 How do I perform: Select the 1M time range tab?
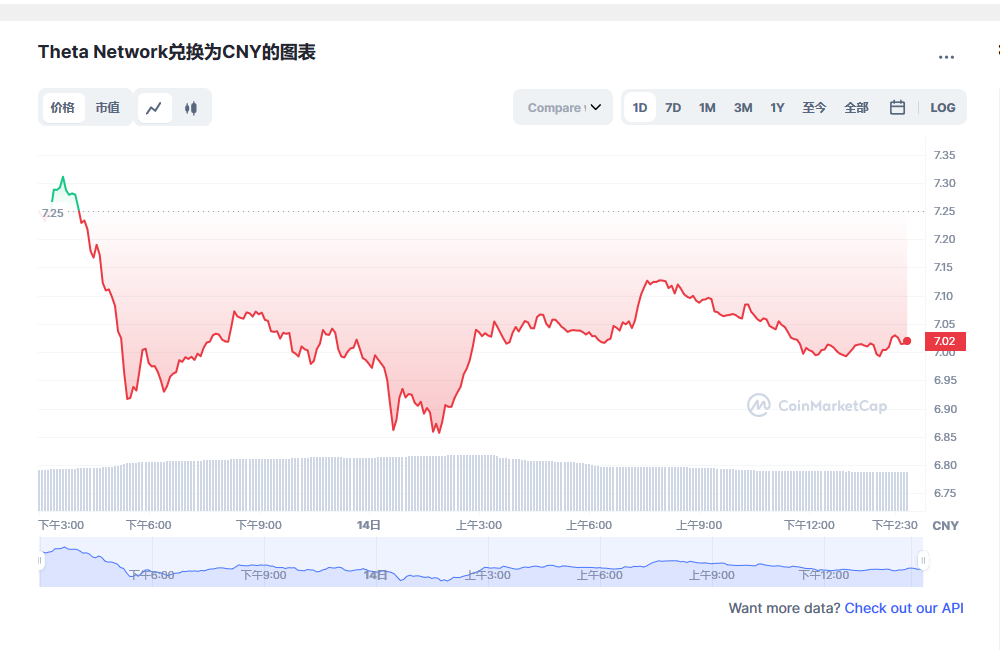[707, 108]
